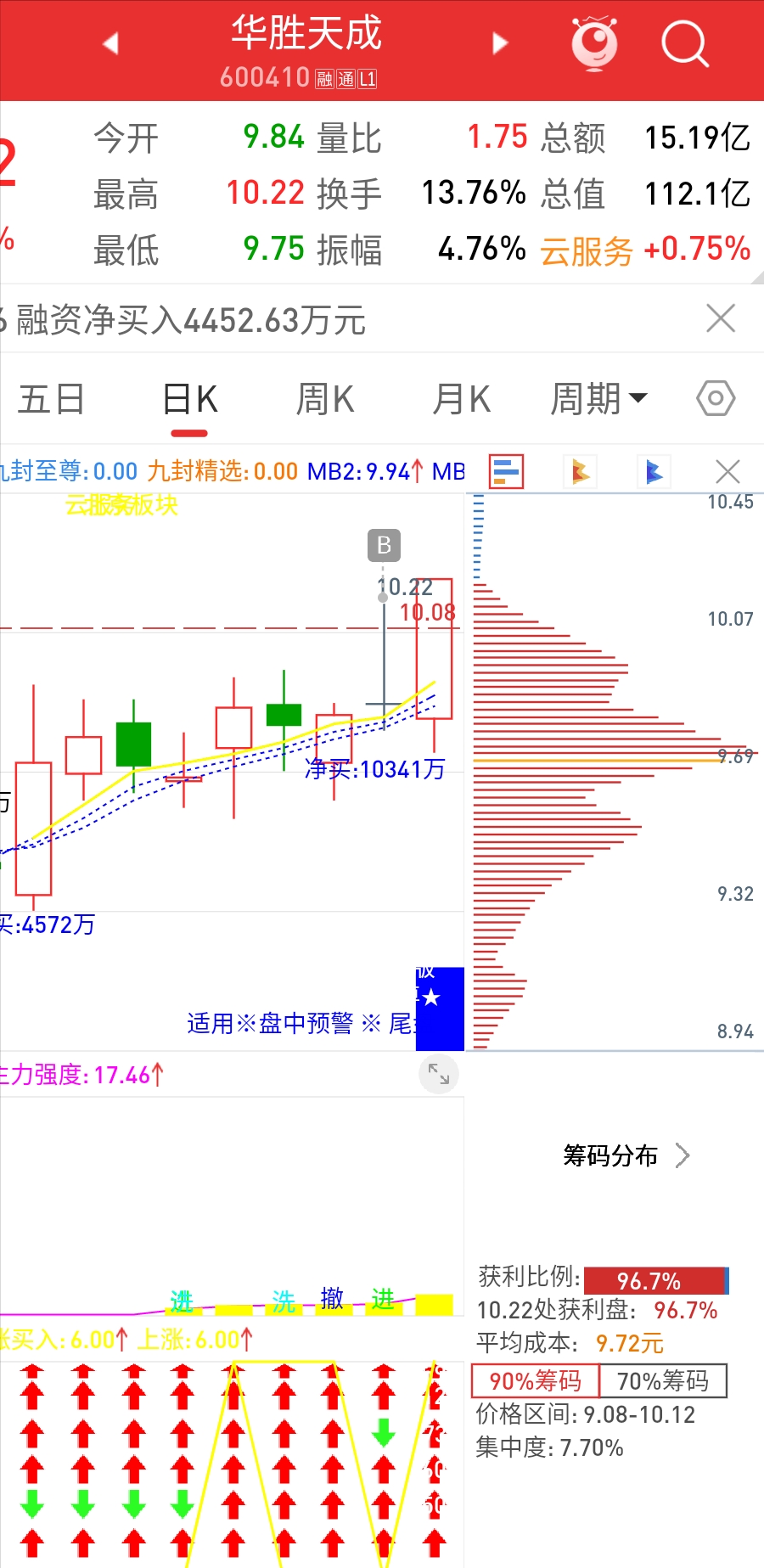Tap stock code 600410
The height and width of the screenshot is (1568, 764).
(265, 78)
